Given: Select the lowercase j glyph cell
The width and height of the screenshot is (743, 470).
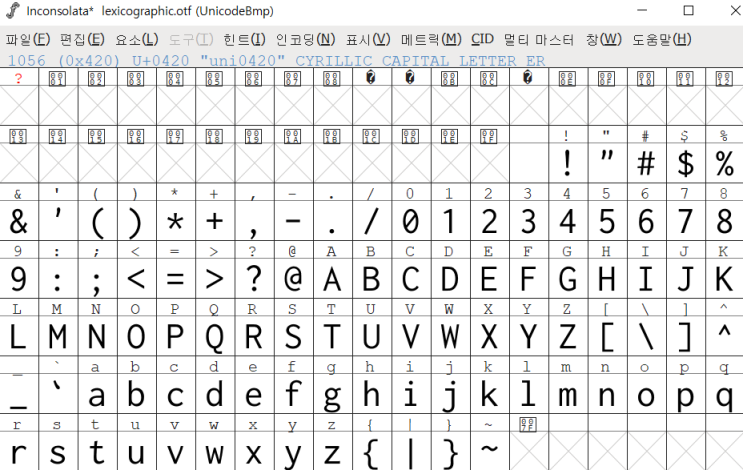Looking at the screenshot, I should pos(451,394).
